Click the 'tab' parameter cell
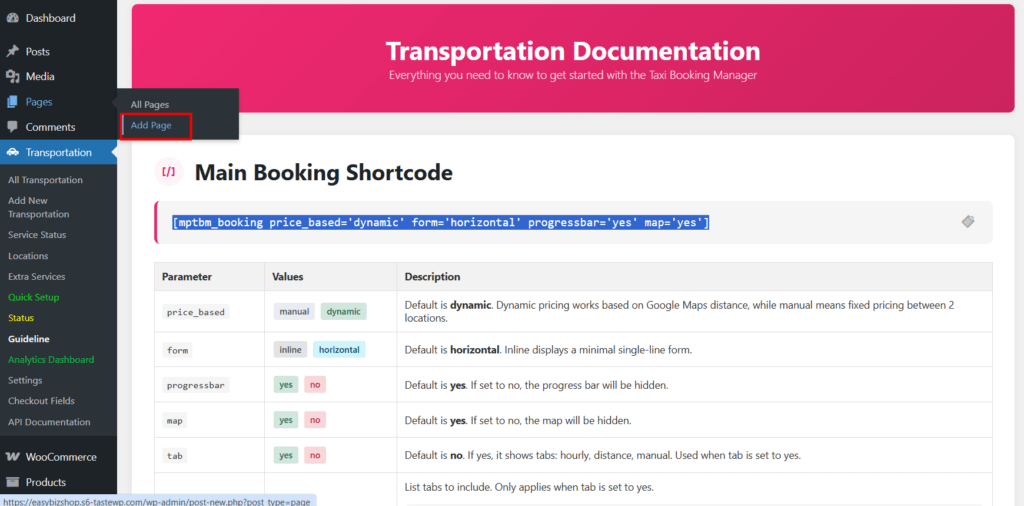The height and width of the screenshot is (506, 1024). tap(210, 455)
